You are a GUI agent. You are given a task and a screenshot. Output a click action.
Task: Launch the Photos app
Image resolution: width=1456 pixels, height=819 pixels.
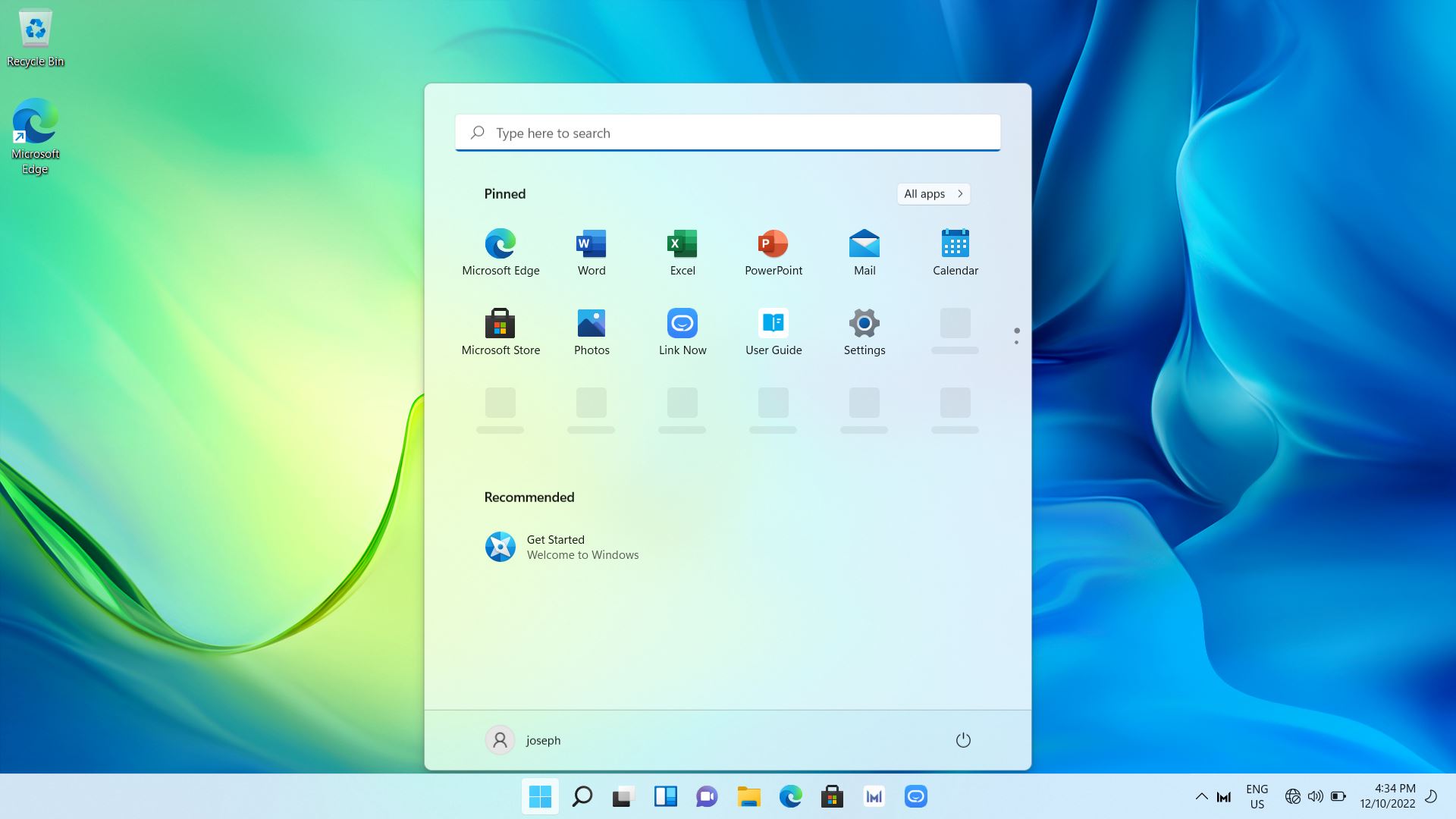[591, 332]
